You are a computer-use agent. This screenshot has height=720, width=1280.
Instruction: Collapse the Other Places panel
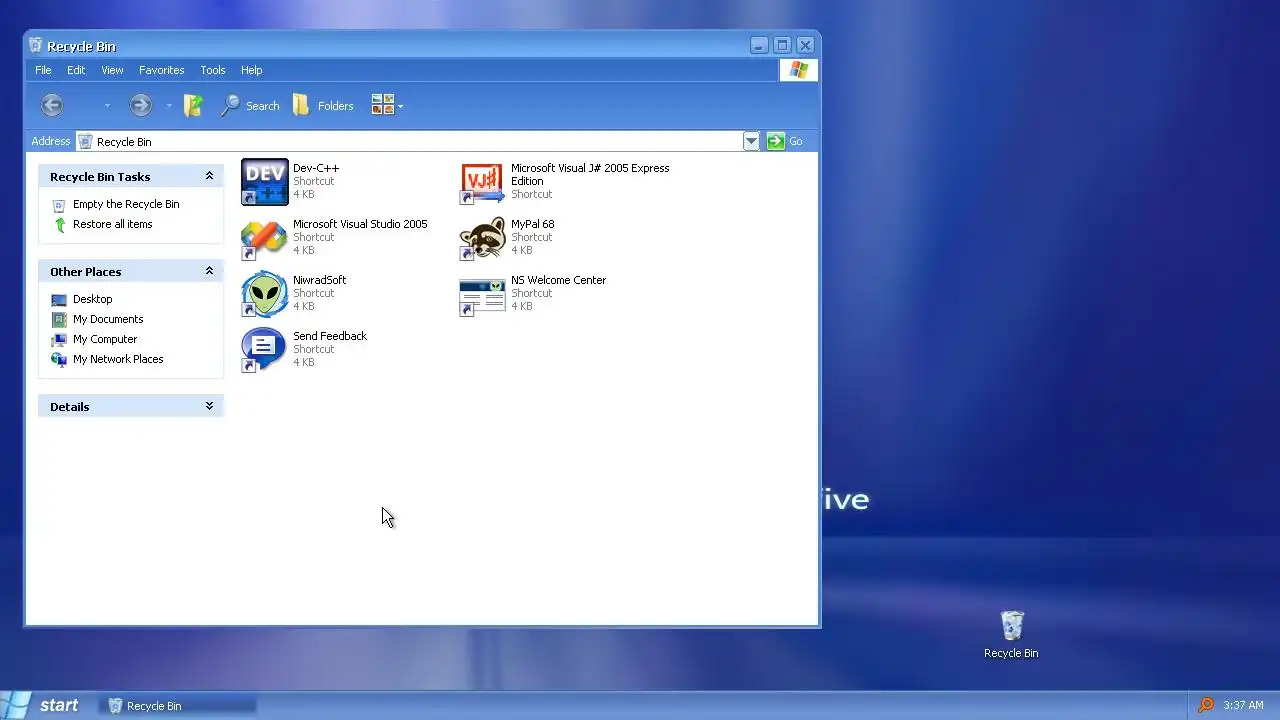click(x=209, y=271)
